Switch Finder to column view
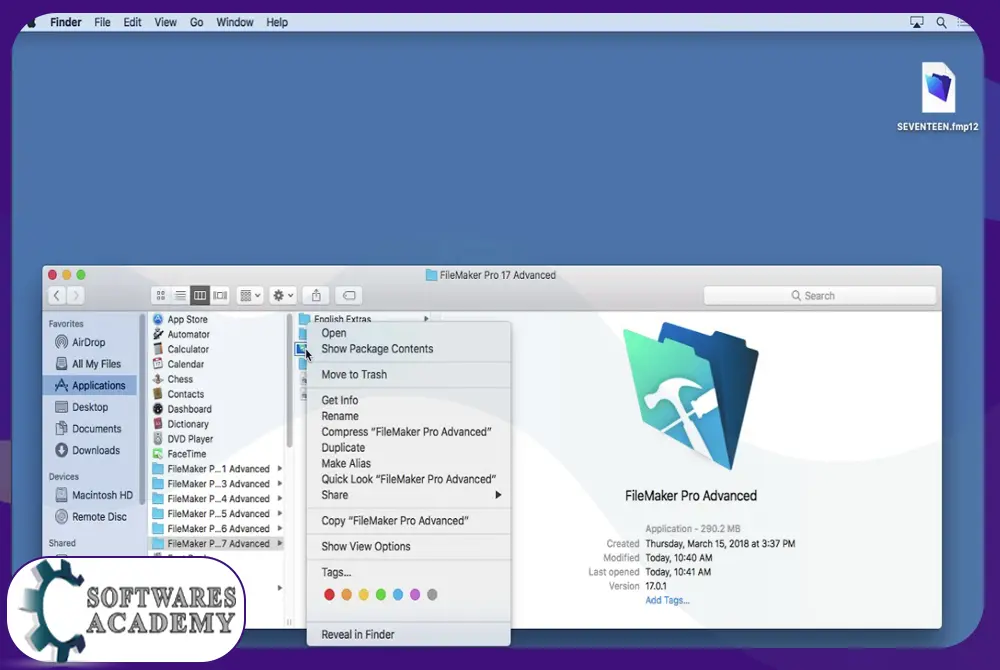The height and width of the screenshot is (670, 1000). 200,296
